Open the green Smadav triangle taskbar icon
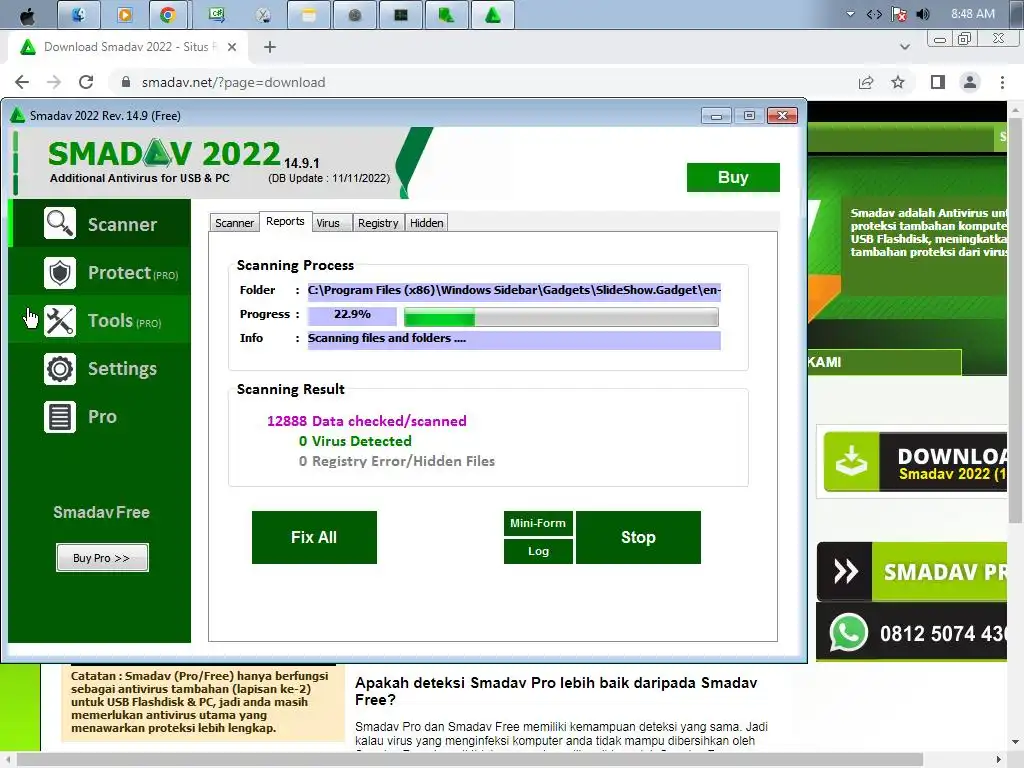The height and width of the screenshot is (768, 1024). [x=493, y=15]
